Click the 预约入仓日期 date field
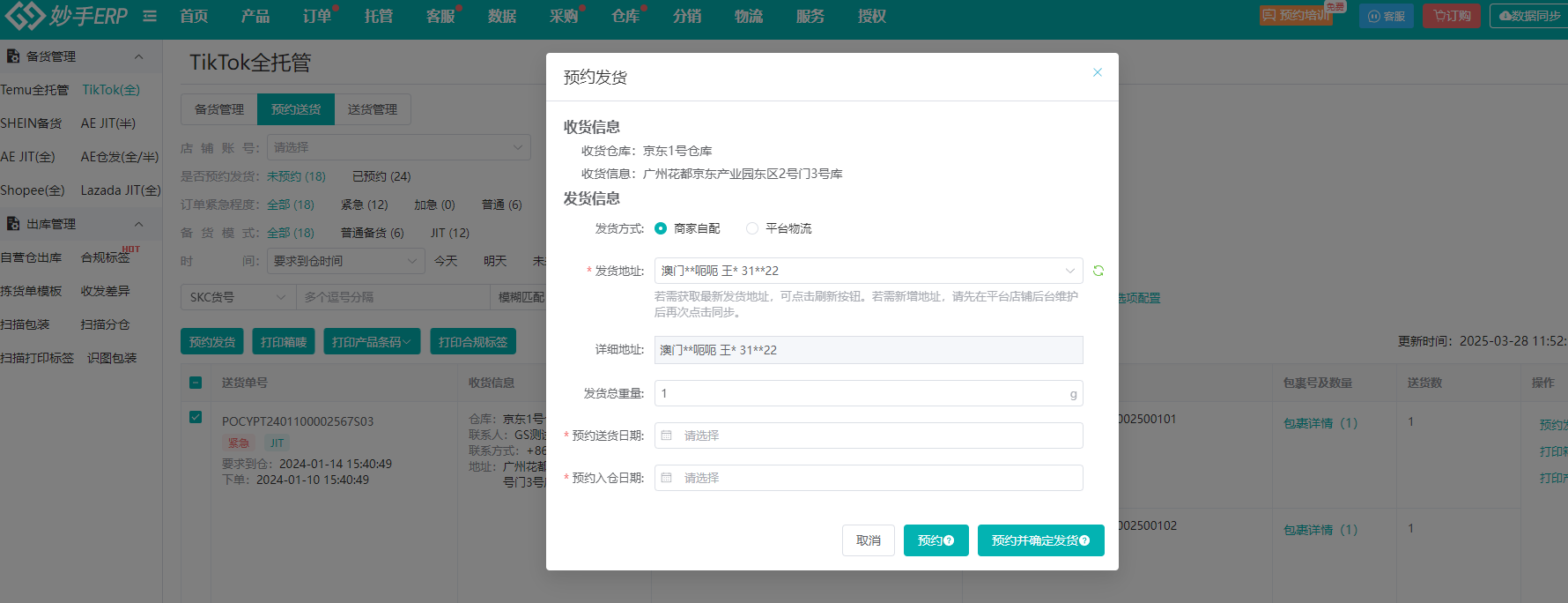Viewport: 1568px width, 603px height. [x=869, y=478]
